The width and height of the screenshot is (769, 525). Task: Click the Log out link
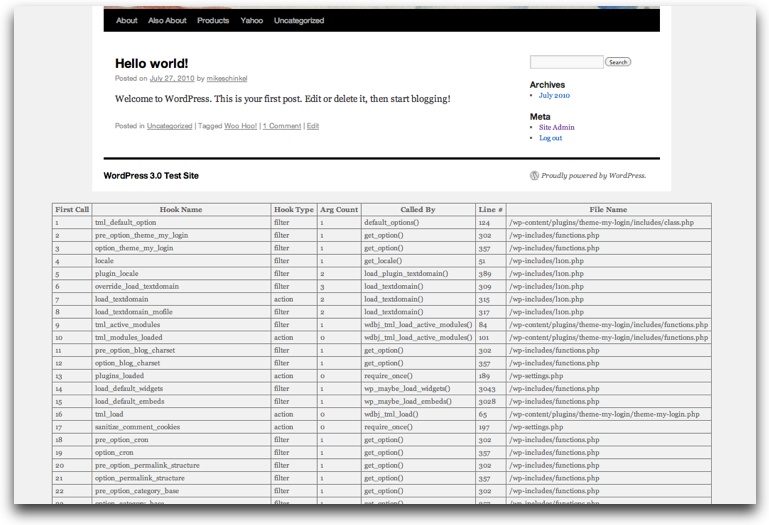[x=550, y=138]
